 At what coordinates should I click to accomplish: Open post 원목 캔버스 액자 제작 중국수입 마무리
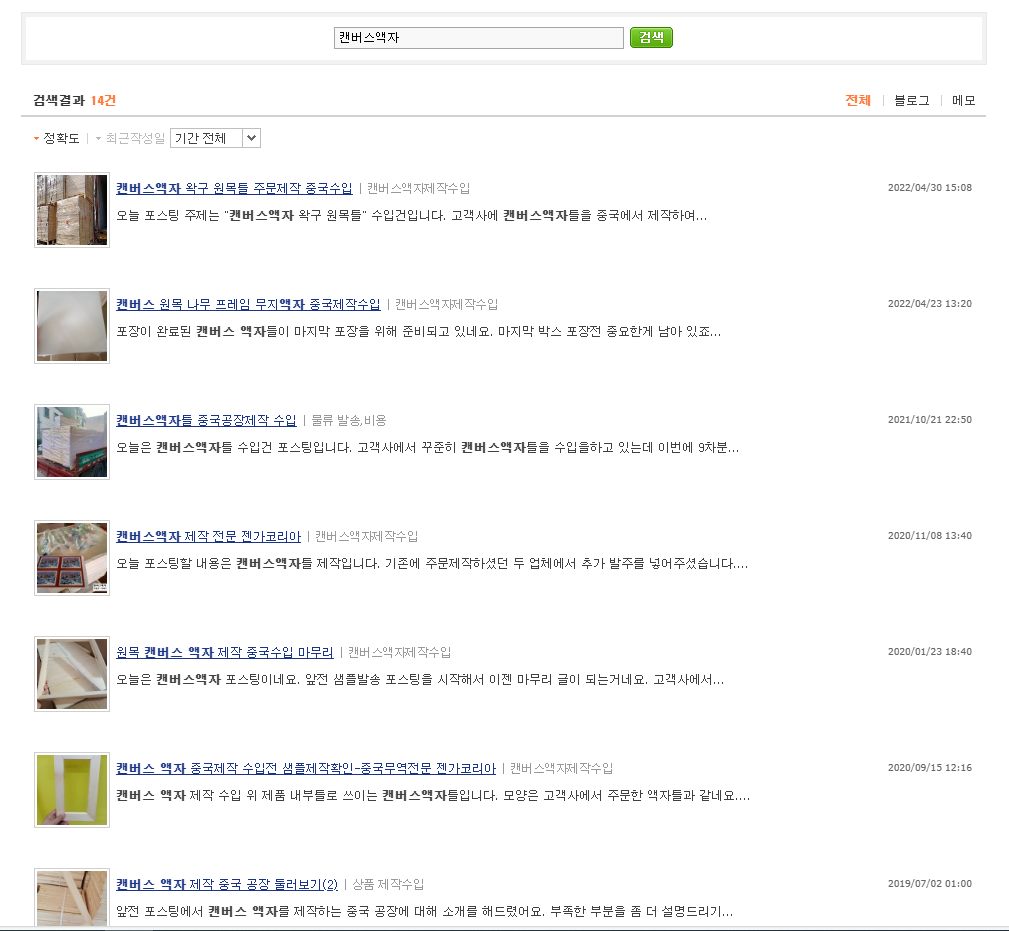(225, 652)
